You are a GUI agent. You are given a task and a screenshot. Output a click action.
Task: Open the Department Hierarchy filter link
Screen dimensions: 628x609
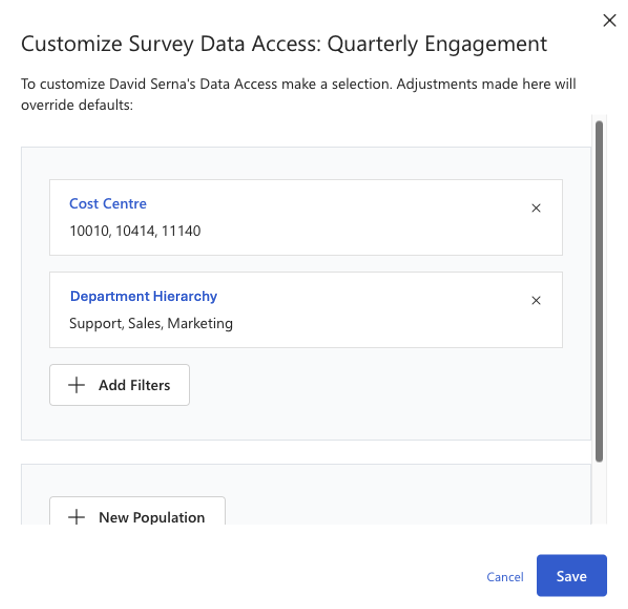[143, 296]
